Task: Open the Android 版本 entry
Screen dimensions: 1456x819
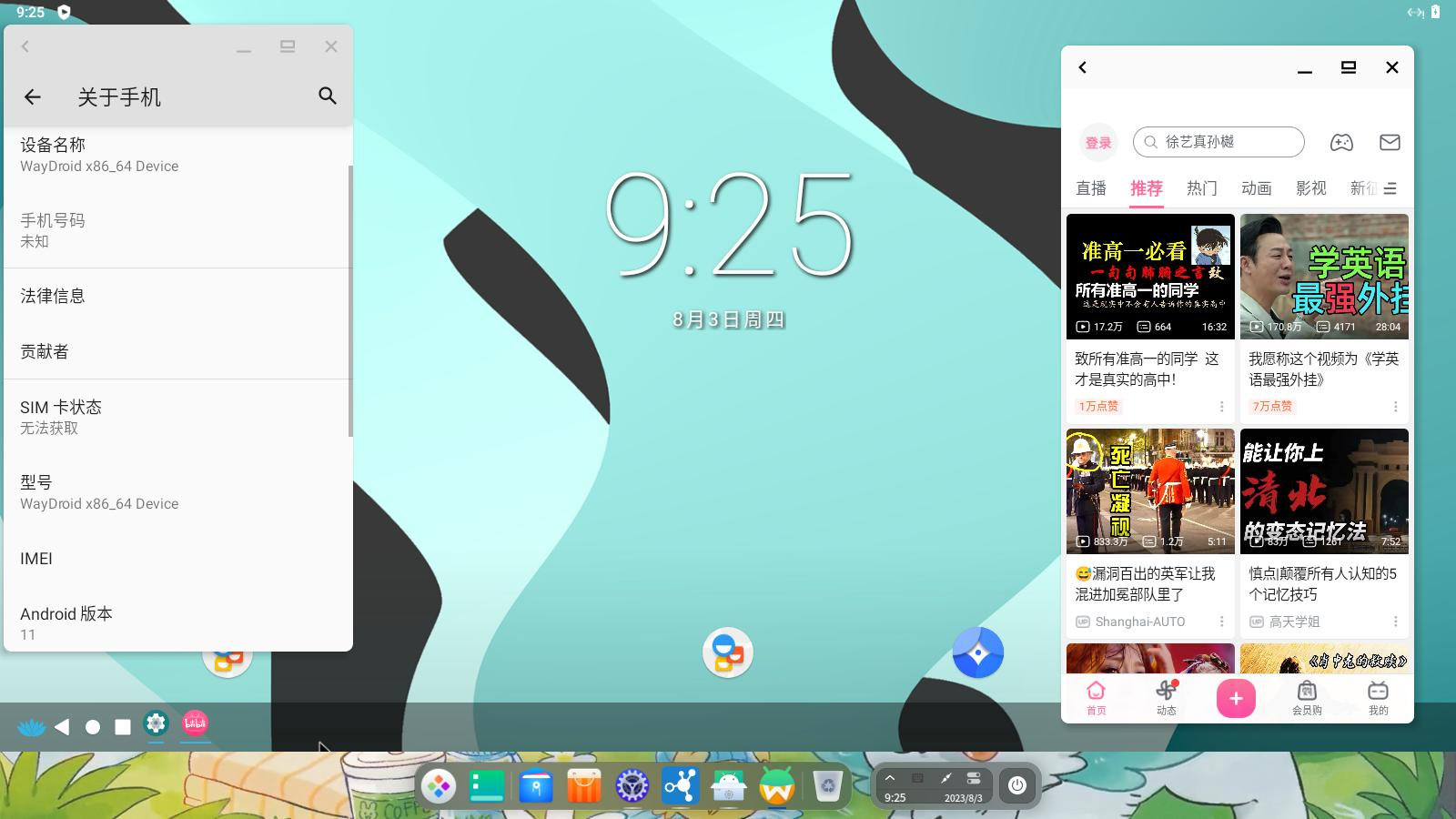Action: coord(177,623)
